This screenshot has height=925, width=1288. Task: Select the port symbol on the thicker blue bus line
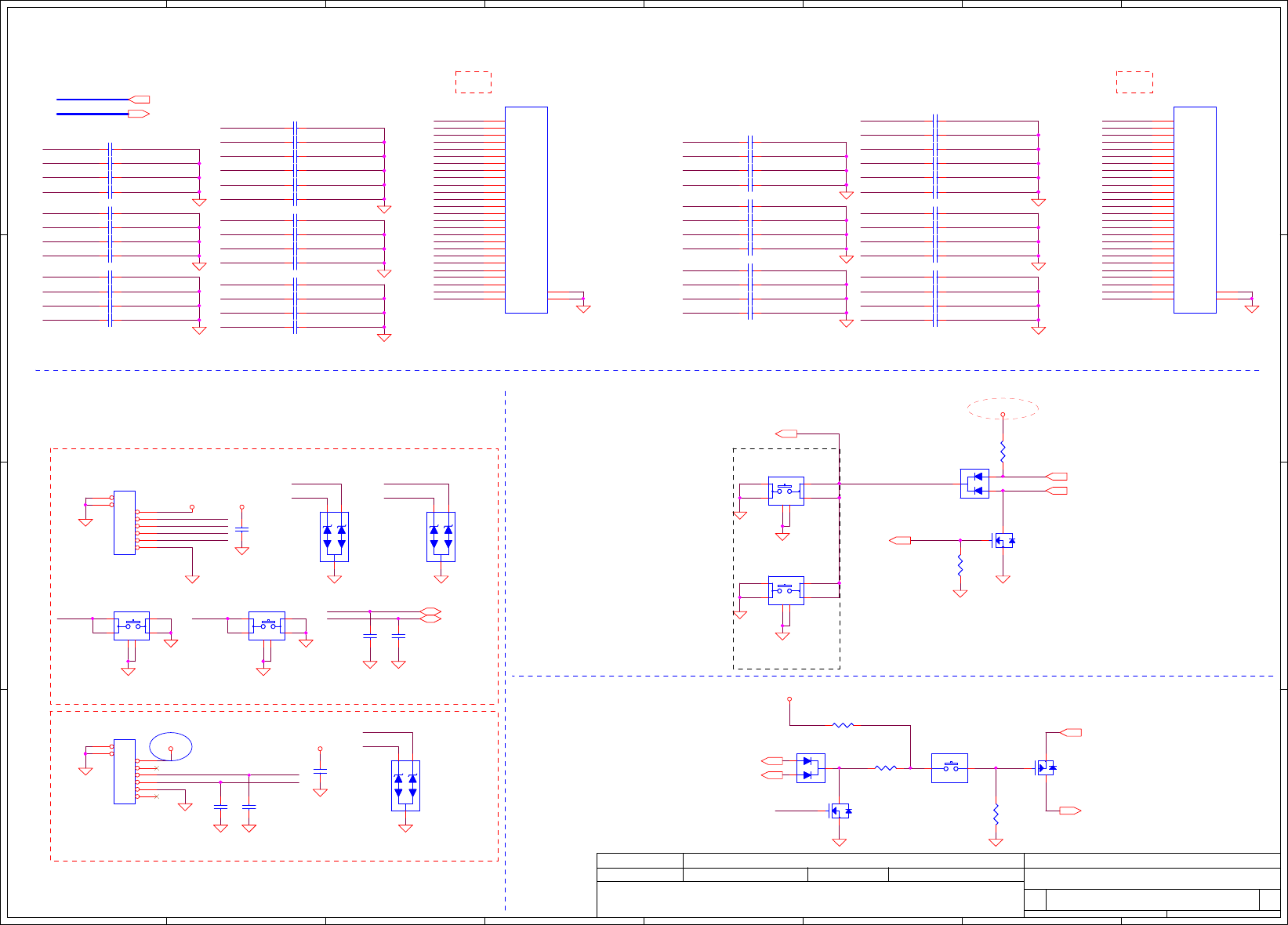tap(140, 114)
